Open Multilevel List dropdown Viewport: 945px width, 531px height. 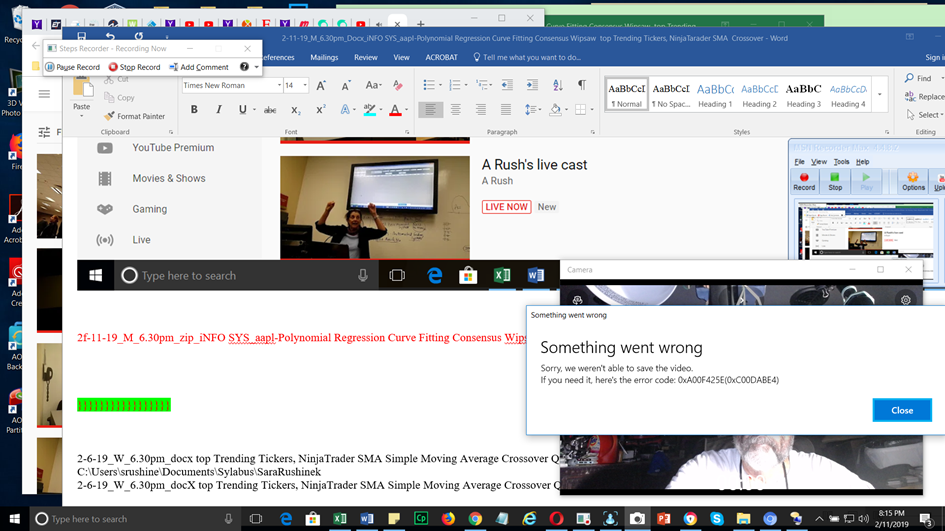point(491,86)
